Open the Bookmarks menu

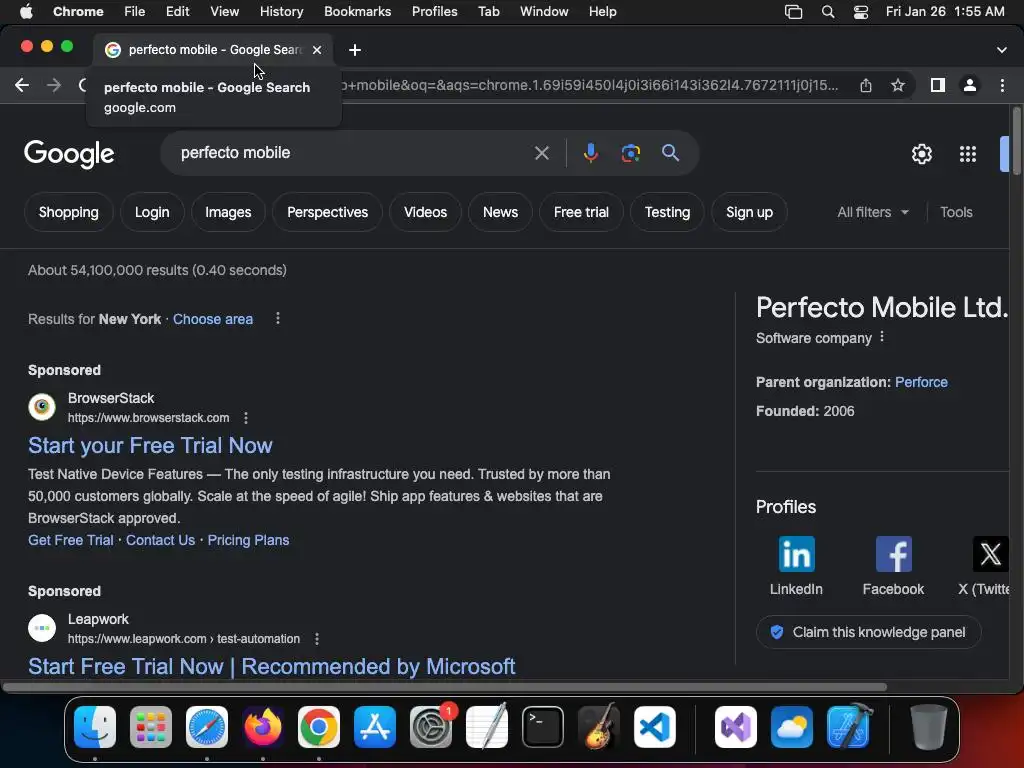[357, 12]
